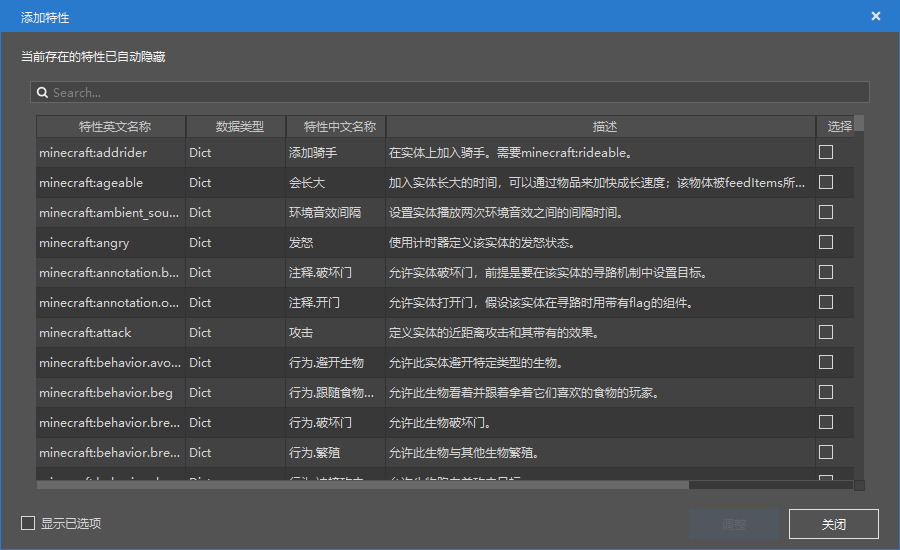Select the minecraft:behavior.avo... name cell
This screenshot has width=900, height=550.
(x=111, y=363)
